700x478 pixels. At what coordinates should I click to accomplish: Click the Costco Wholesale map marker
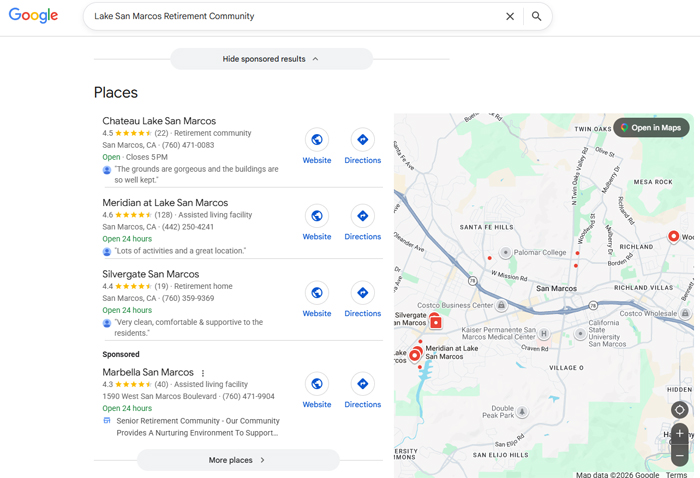[685, 314]
